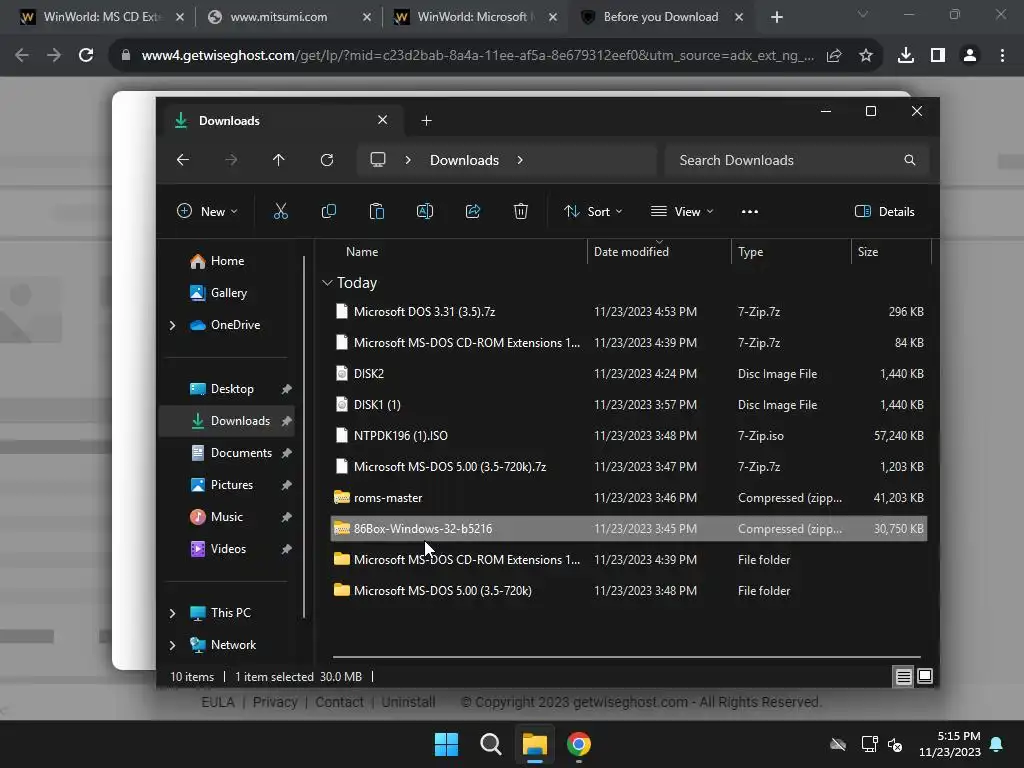Screen dimensions: 1024x768
Task: Toggle the Details pane button
Action: pyautogui.click(x=885, y=212)
